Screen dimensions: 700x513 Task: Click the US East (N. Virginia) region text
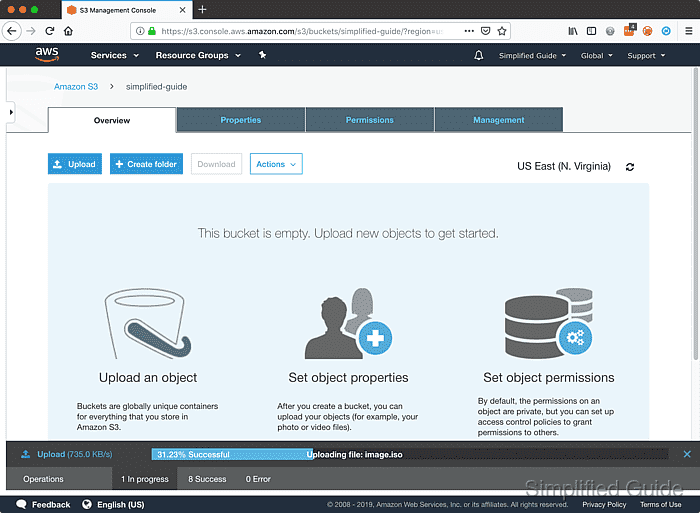click(x=564, y=167)
